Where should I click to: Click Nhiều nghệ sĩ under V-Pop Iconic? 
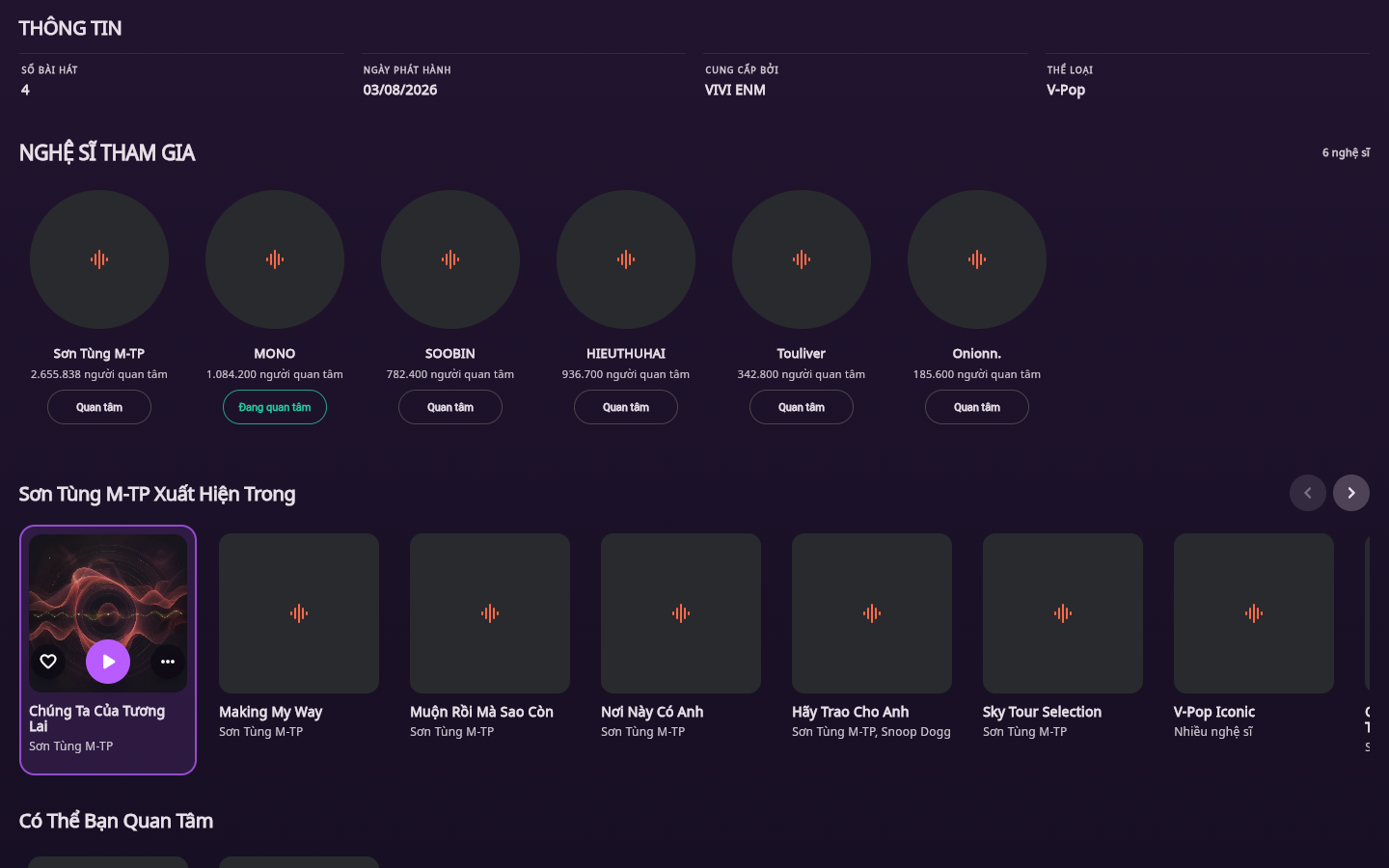click(1213, 732)
